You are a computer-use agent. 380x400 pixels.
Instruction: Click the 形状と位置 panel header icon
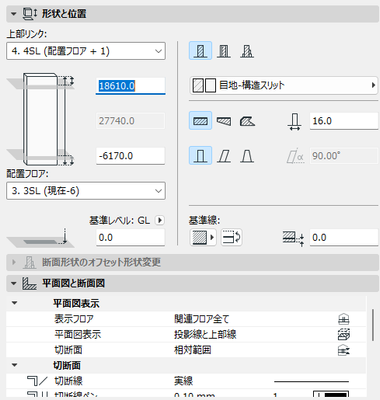[x=30, y=14]
